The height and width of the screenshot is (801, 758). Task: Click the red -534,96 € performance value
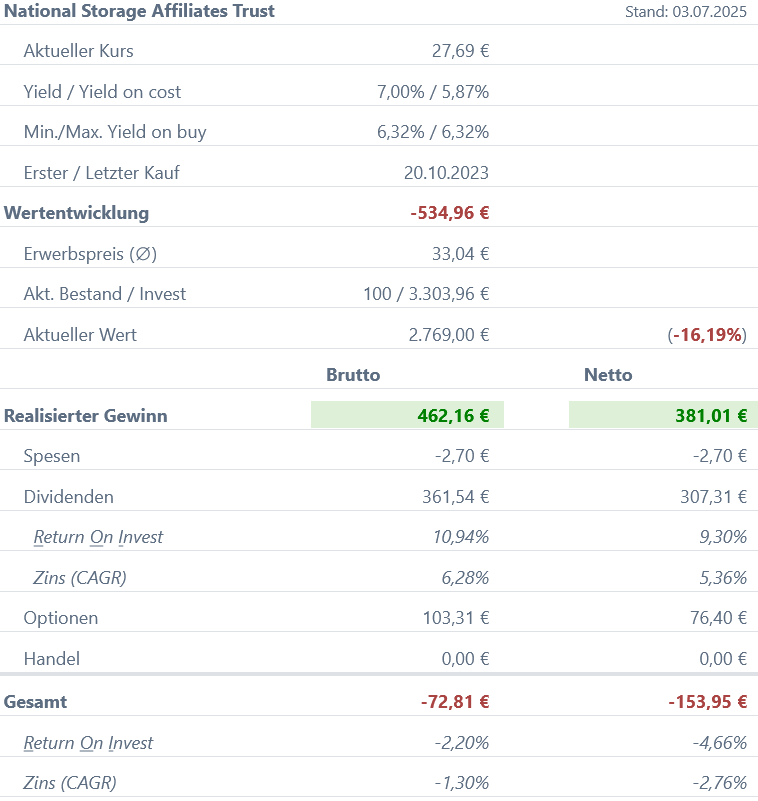[x=449, y=213]
